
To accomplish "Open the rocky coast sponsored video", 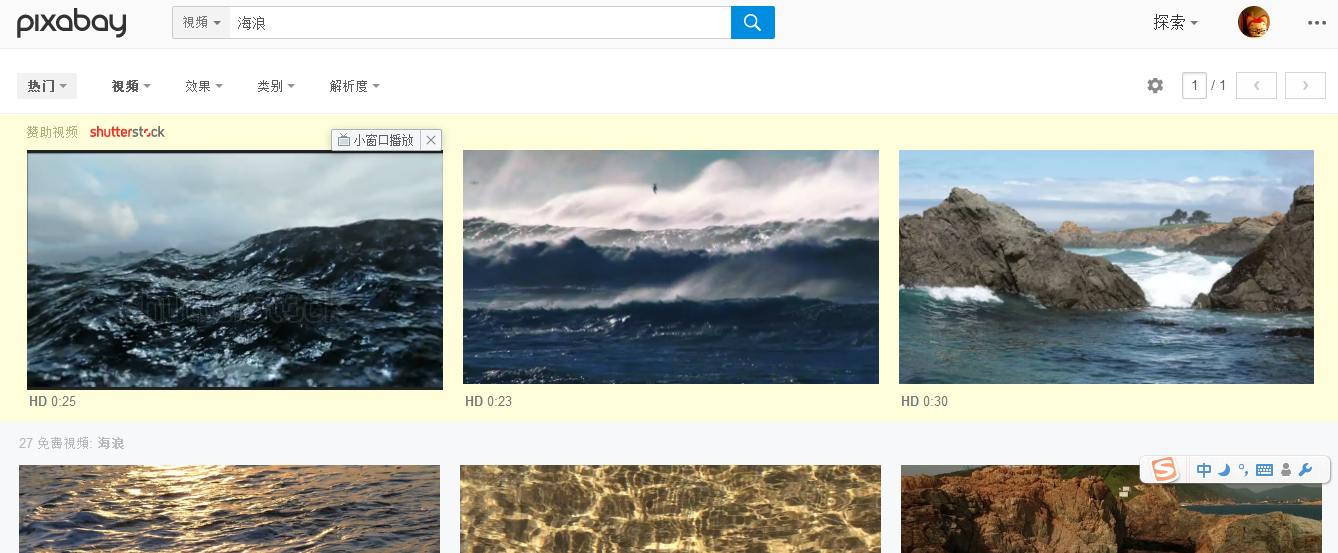I will pyautogui.click(x=1106, y=267).
